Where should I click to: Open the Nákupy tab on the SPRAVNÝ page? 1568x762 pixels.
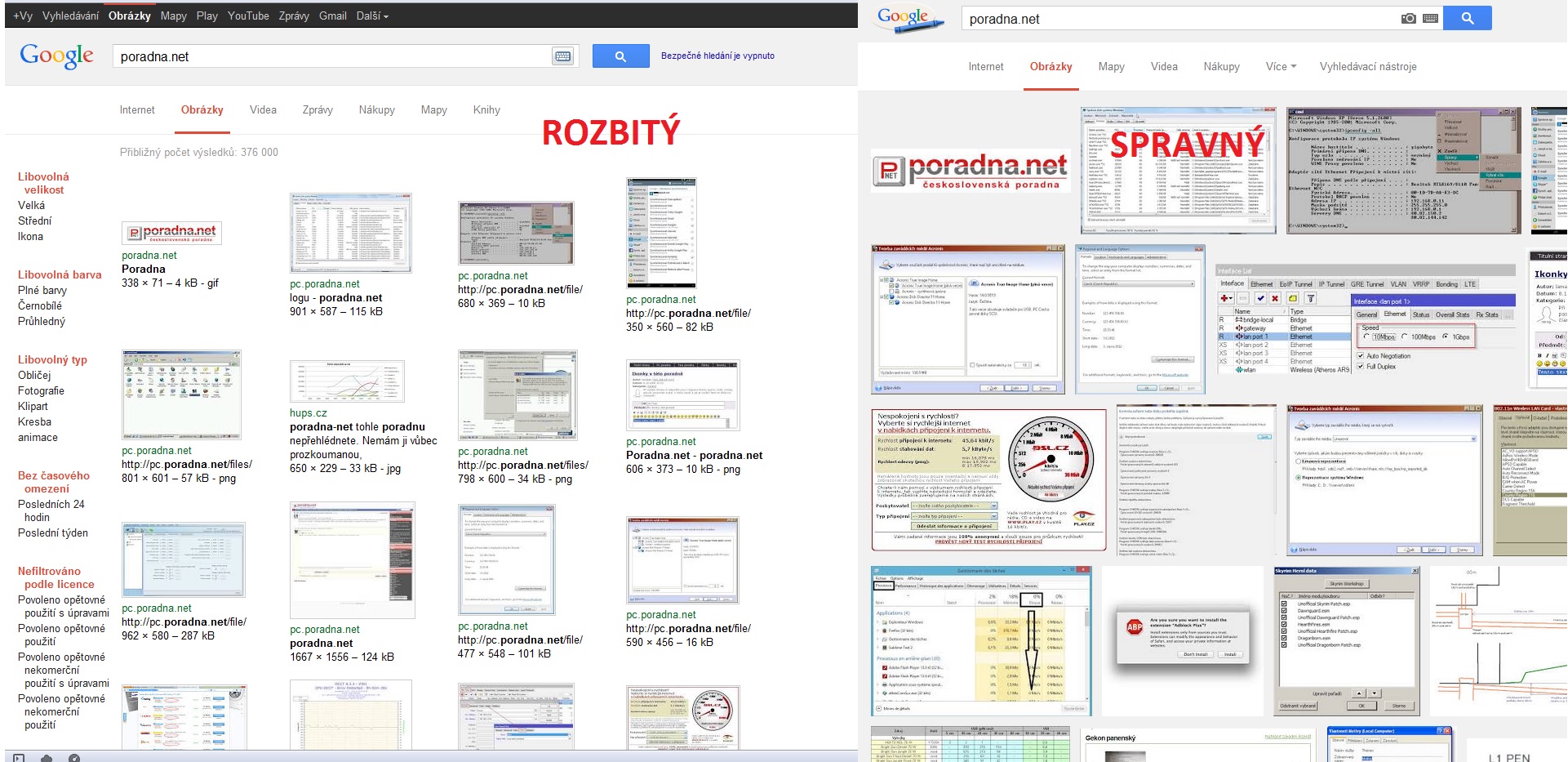[x=1221, y=66]
